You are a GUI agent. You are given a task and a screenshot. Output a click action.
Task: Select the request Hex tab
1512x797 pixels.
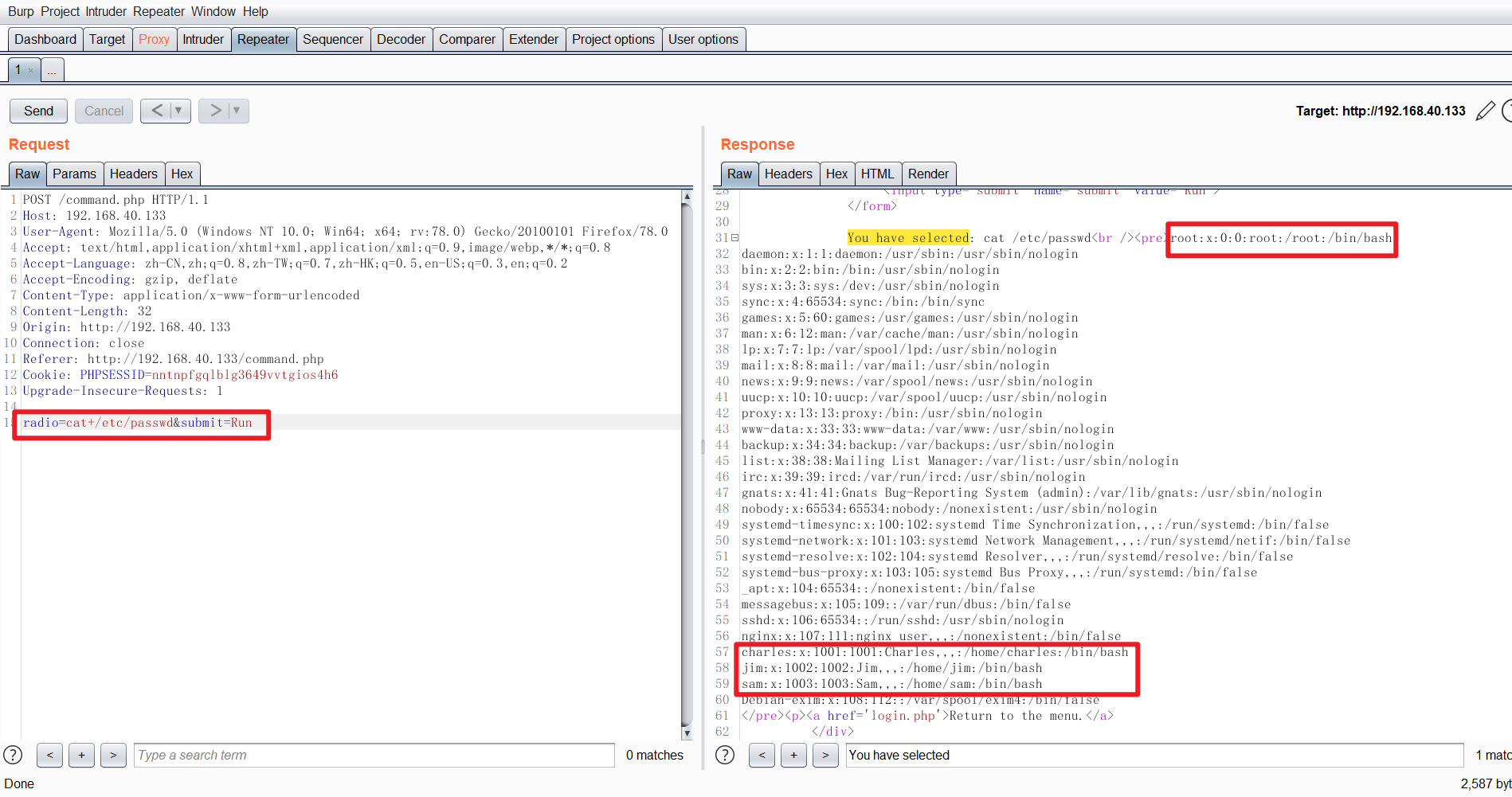tap(182, 174)
